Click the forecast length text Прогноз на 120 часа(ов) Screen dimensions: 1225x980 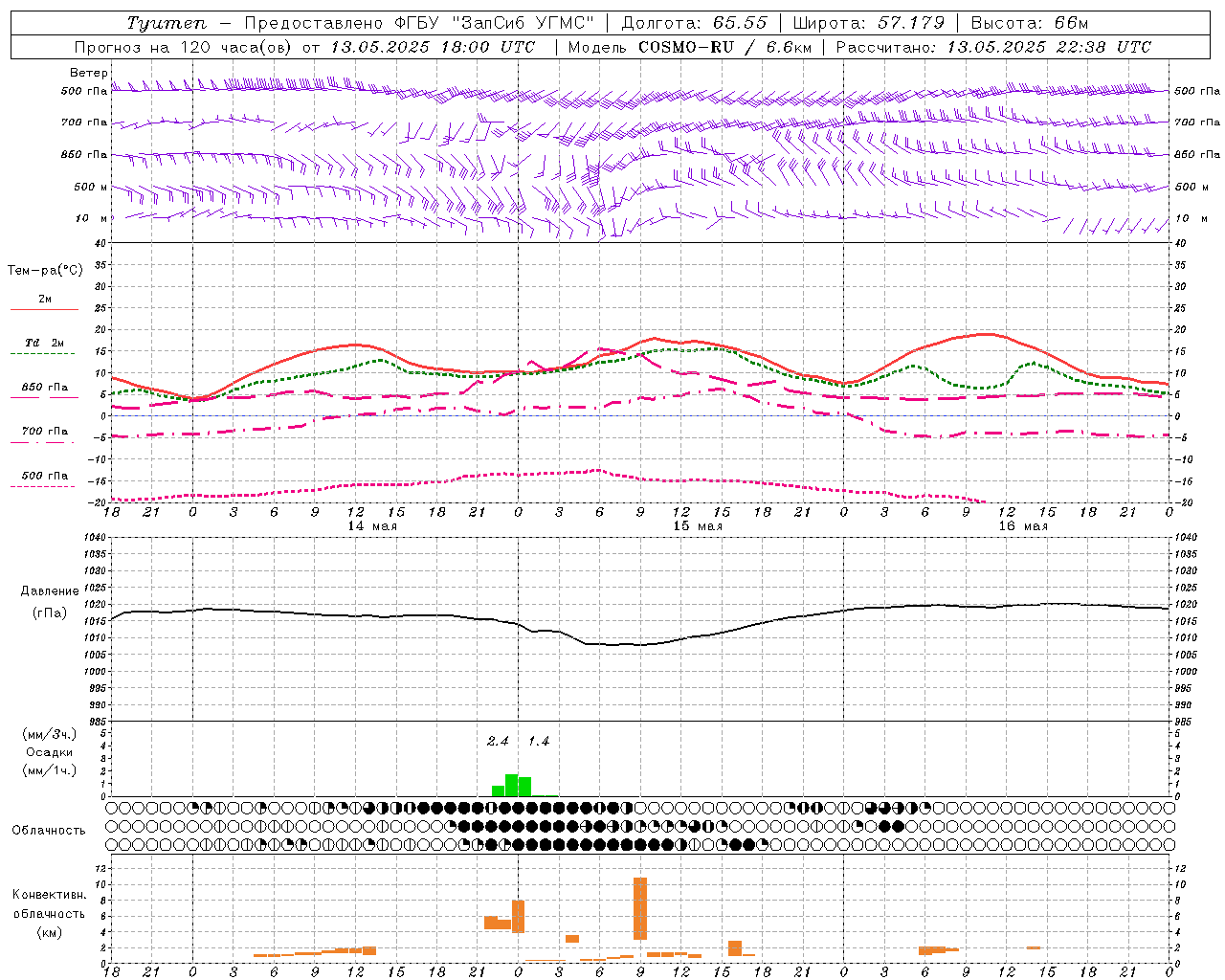184,47
